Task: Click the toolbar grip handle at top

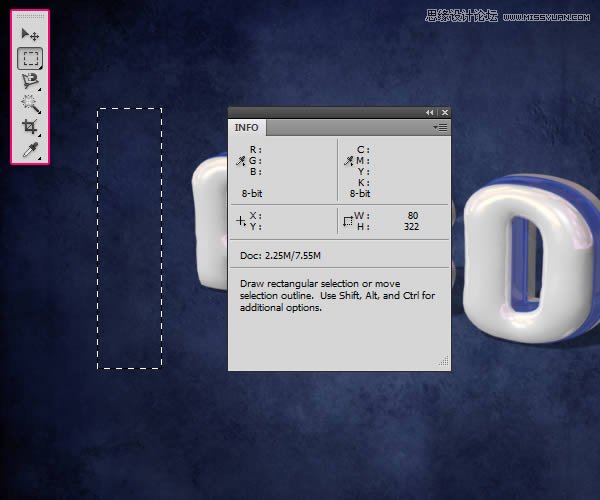Action: tap(30, 16)
